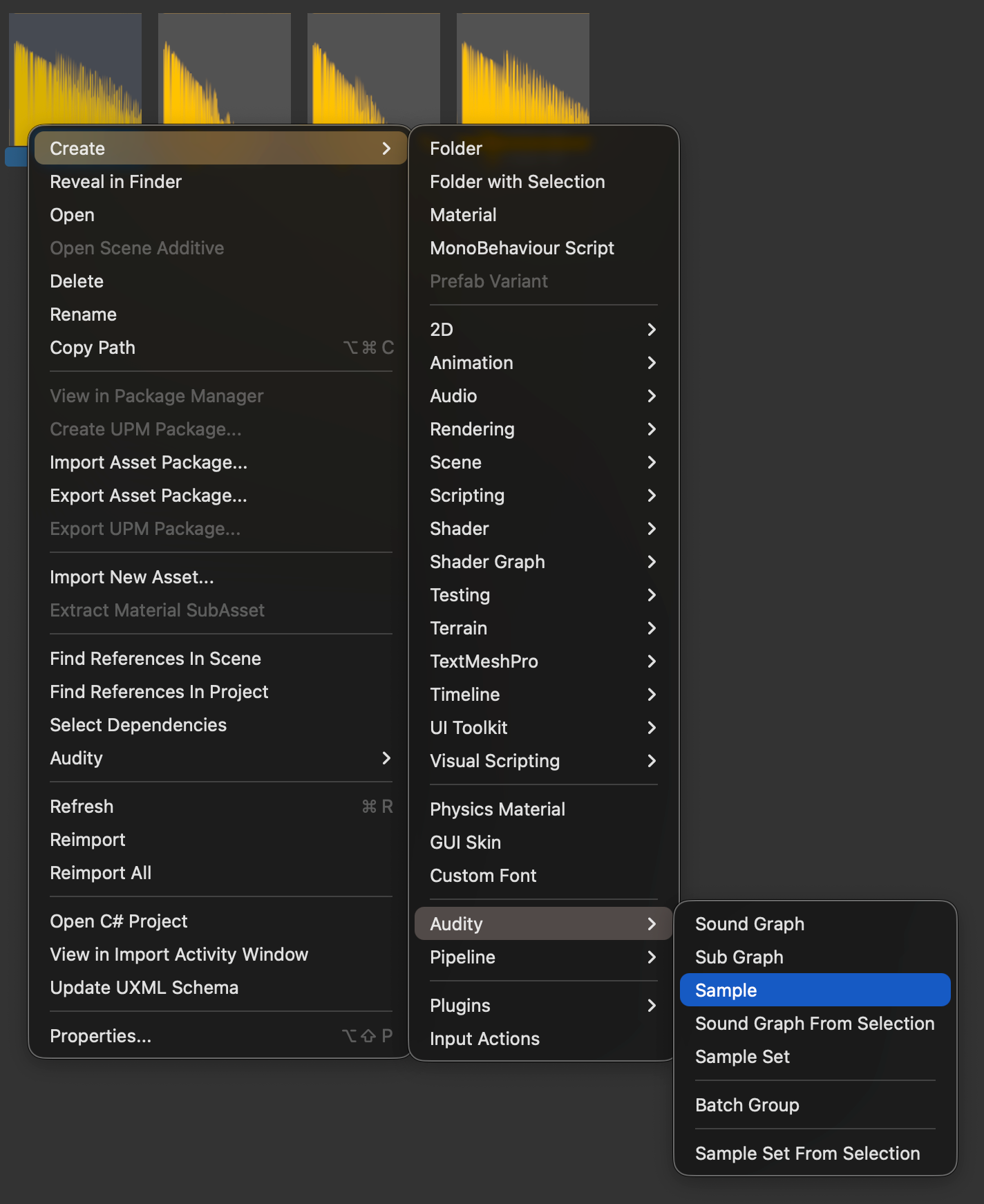
Task: Choose Sound Graph from Audity submenu
Action: (815, 923)
